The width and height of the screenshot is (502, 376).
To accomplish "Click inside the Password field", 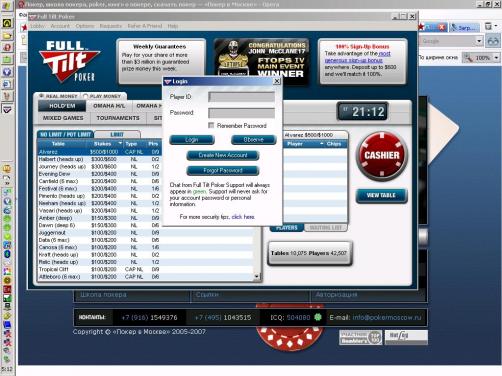I will tap(241, 113).
